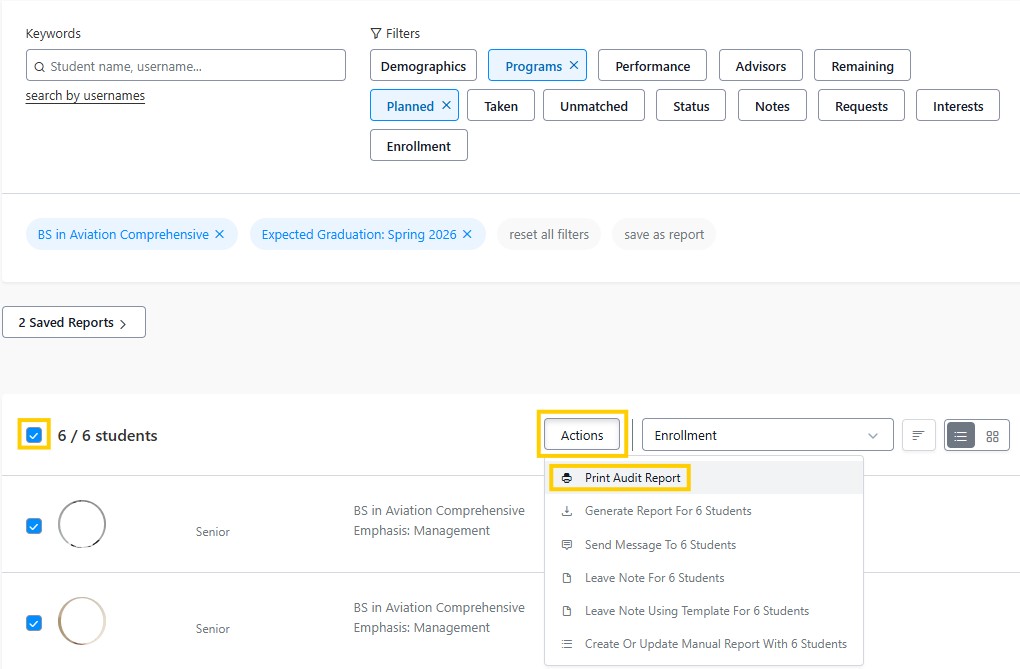
Task: Click the message icon beside Send Message
Action: 567,544
